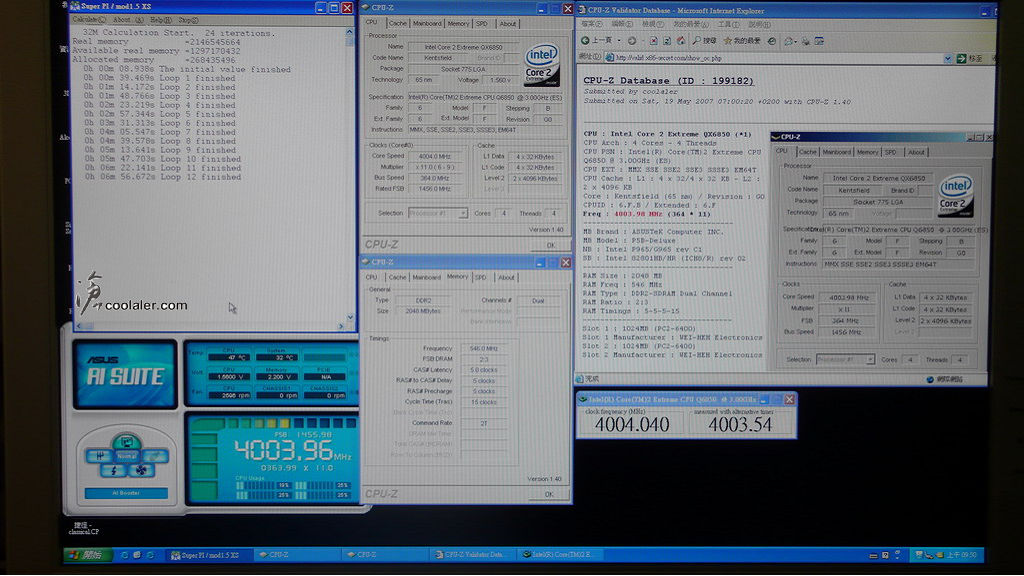1024x576 pixels.
Task: Click the Go button next to address bar
Action: tap(970, 58)
